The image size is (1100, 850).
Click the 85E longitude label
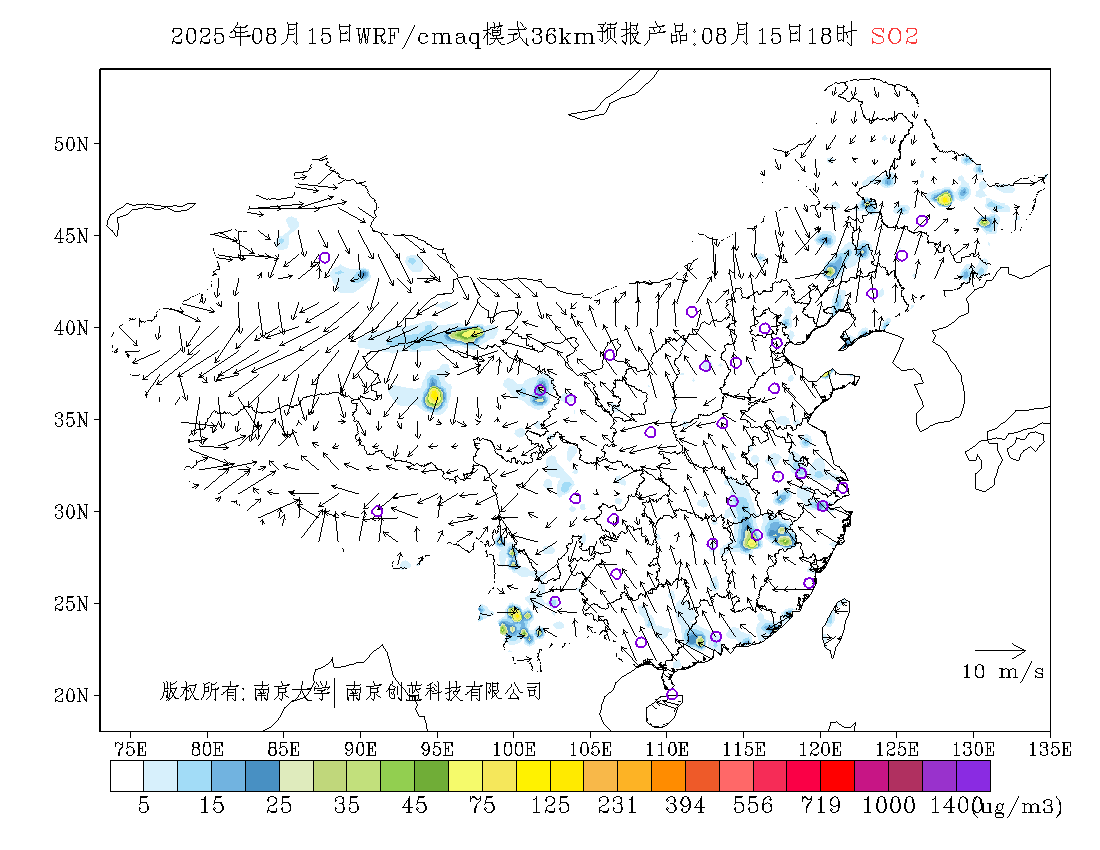(x=283, y=749)
